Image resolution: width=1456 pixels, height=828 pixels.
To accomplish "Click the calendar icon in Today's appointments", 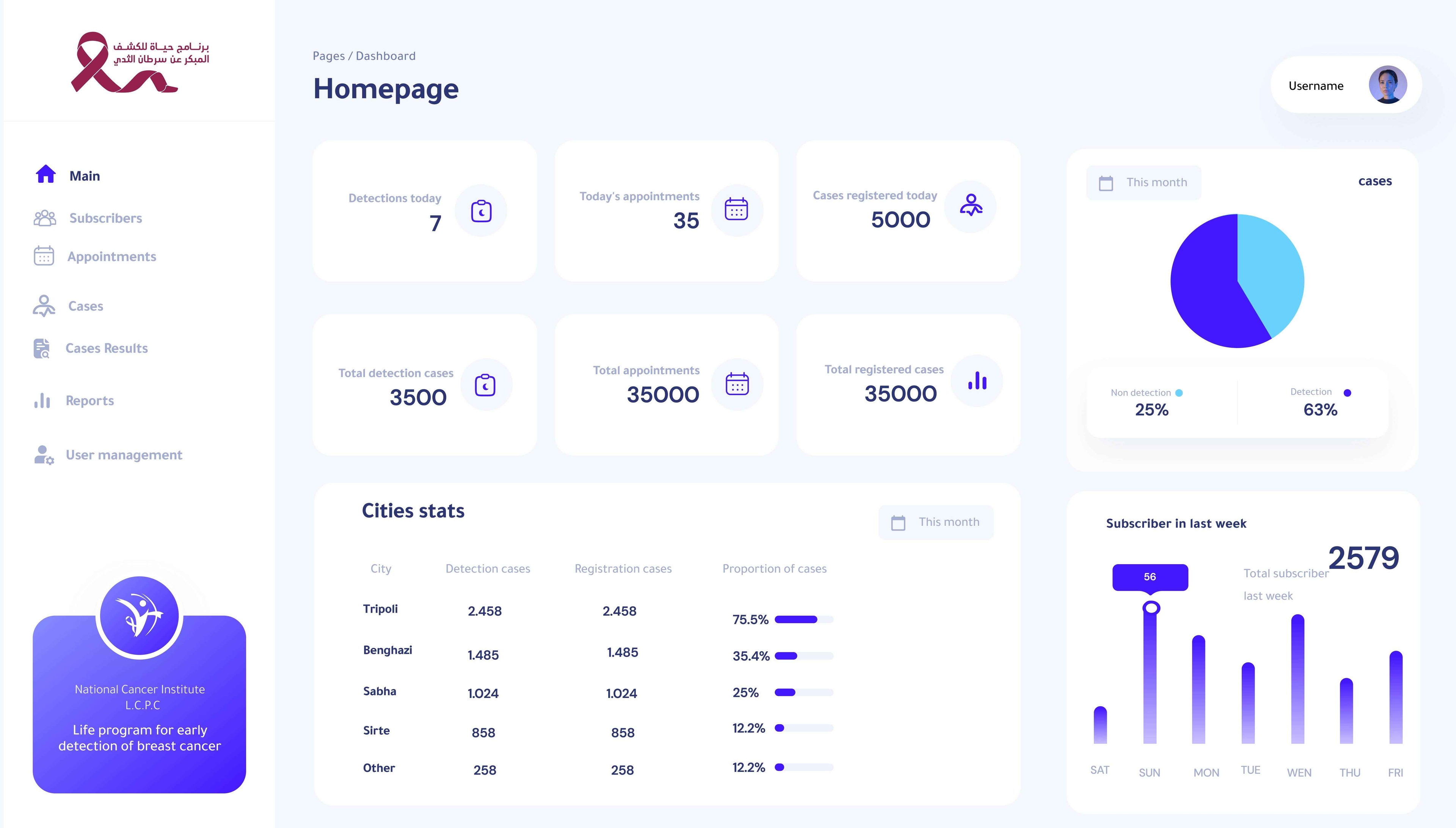I will click(736, 210).
